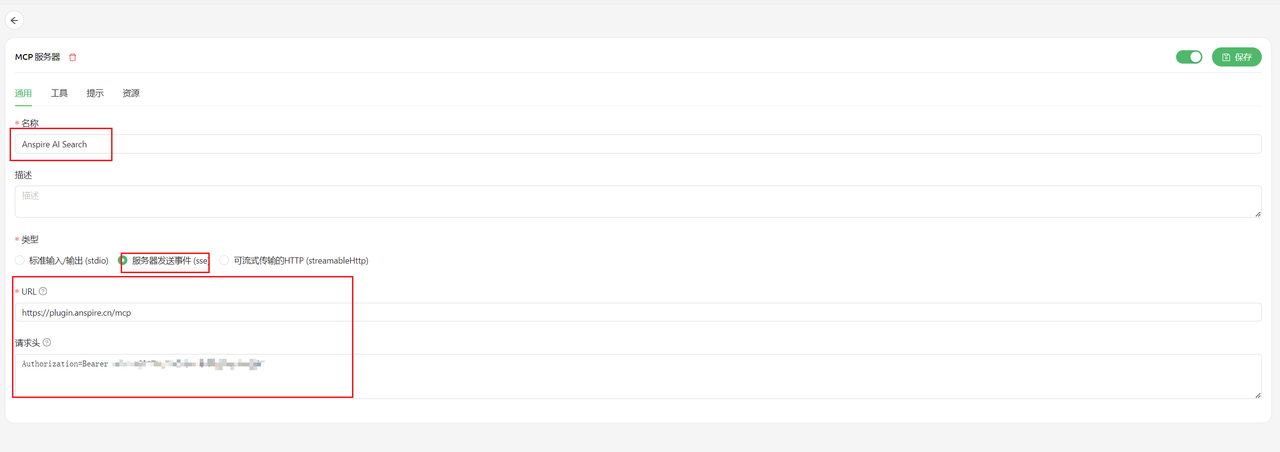Viewport: 1280px width, 452px height.
Task: Toggle the MCP server enable switch
Action: (x=1189, y=57)
